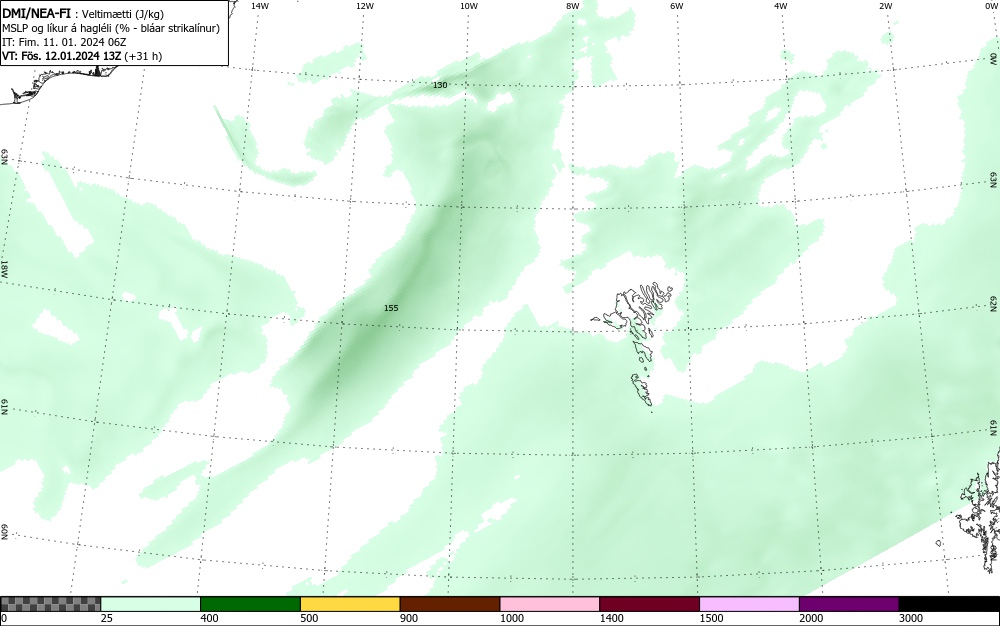
Task: Click the 10W longitude label
Action: [x=469, y=6]
